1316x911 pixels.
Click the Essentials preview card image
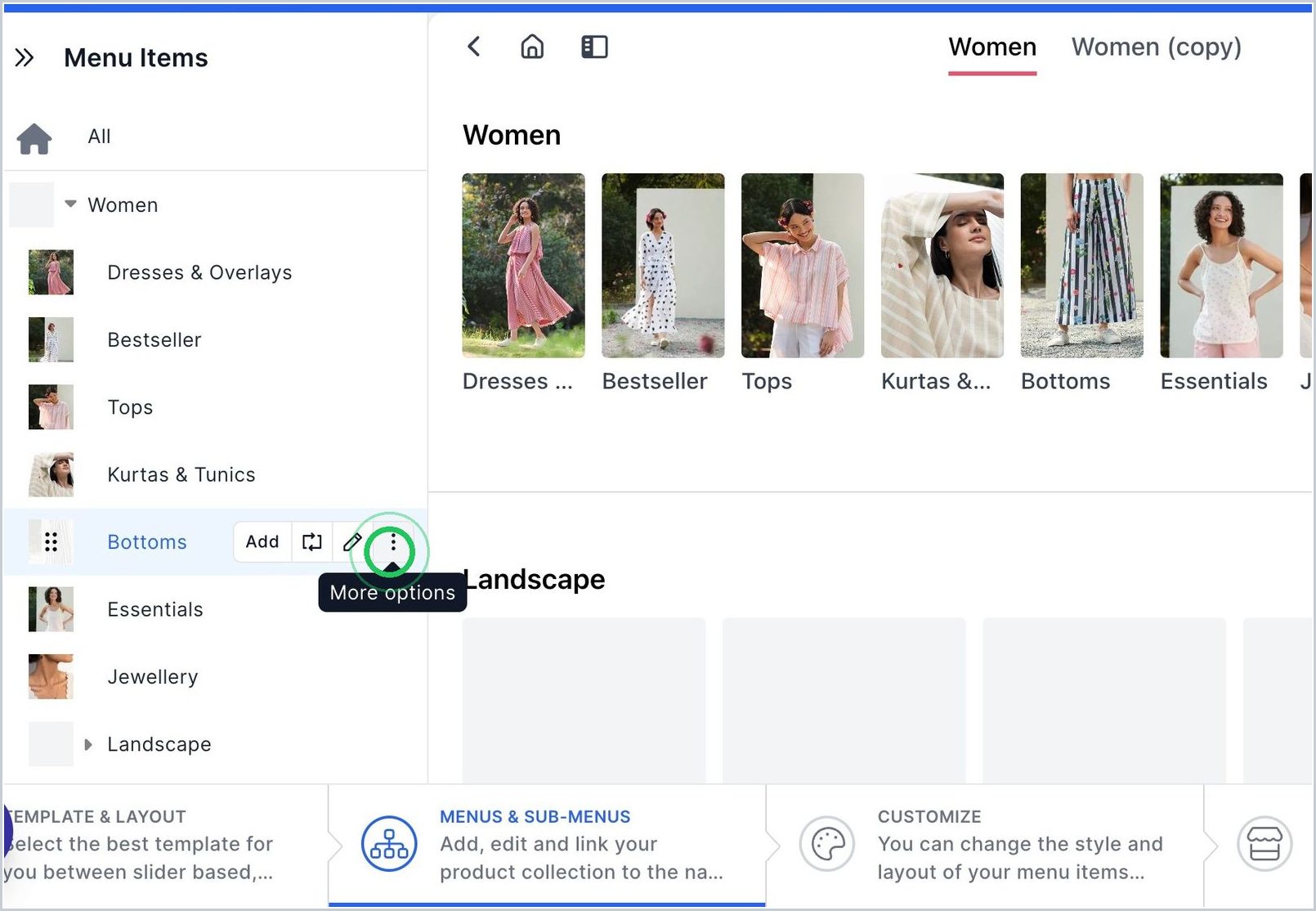(x=1221, y=265)
